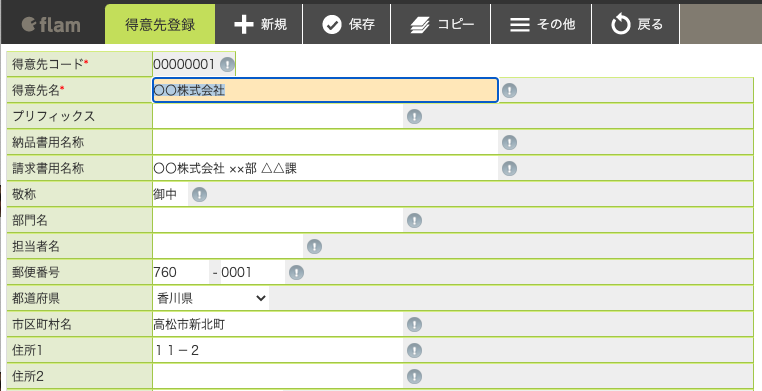Open the 都道府県 dropdown showing 香川県
This screenshot has width=762, height=391.
click(x=211, y=298)
